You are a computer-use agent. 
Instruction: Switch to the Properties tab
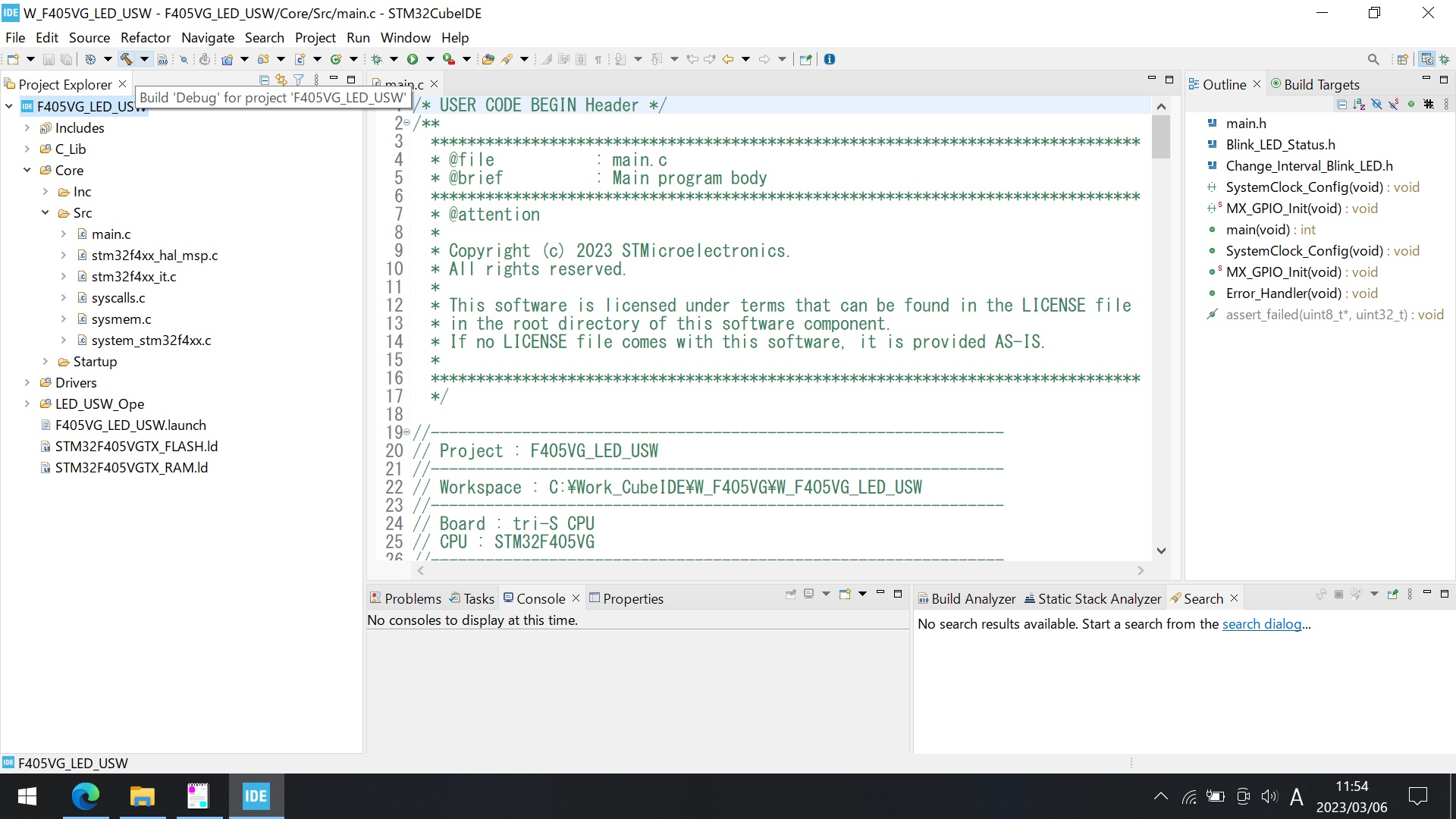(626, 598)
